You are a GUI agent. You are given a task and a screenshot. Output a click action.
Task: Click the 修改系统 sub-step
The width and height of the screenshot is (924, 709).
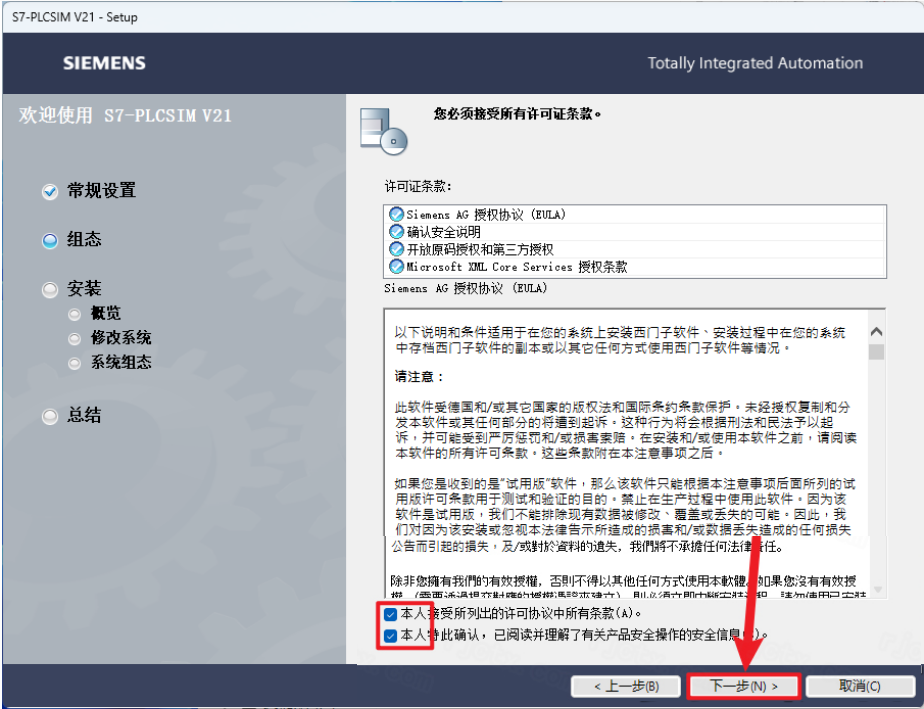coord(121,338)
